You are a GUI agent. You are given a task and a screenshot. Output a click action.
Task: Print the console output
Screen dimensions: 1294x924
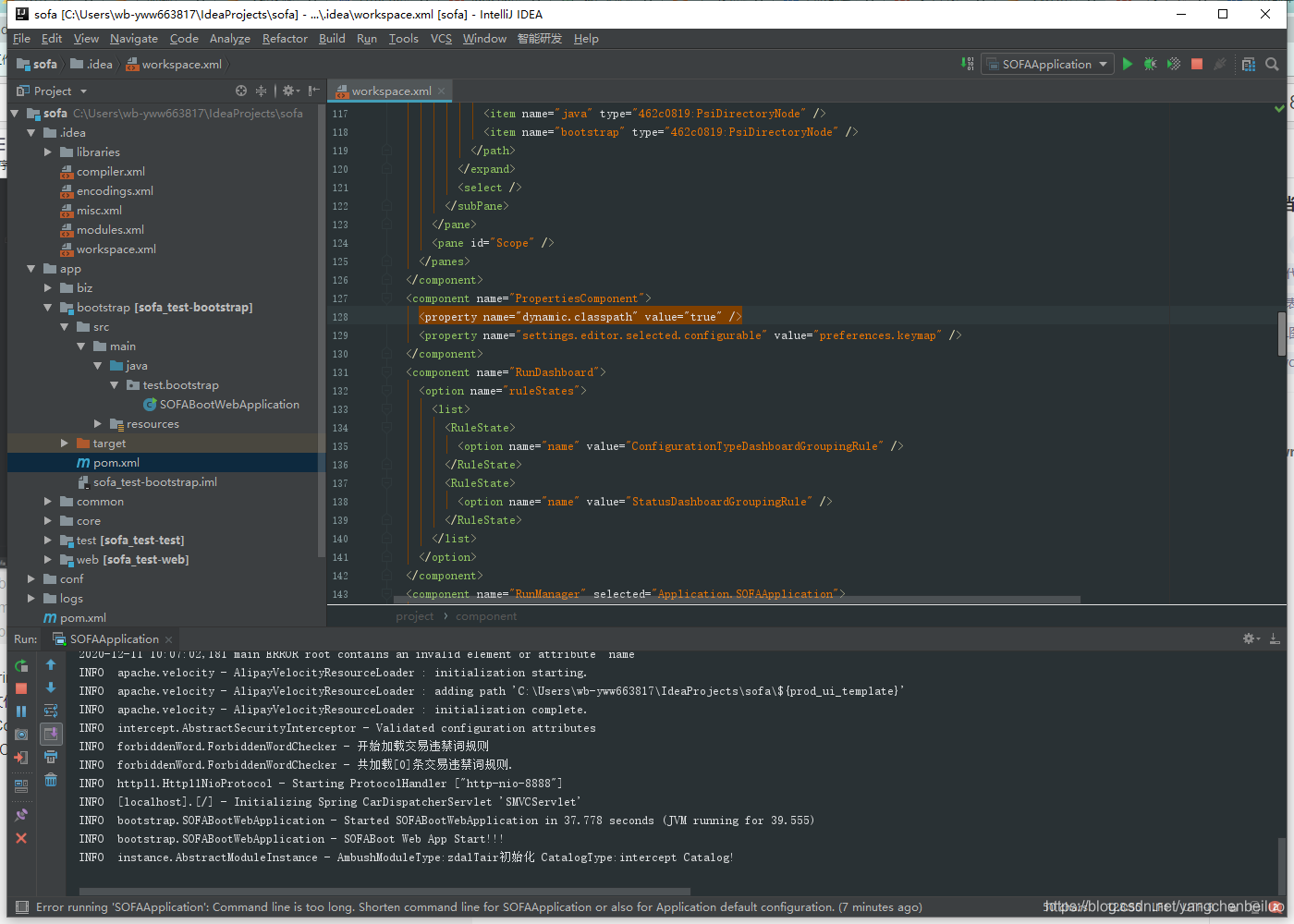51,758
